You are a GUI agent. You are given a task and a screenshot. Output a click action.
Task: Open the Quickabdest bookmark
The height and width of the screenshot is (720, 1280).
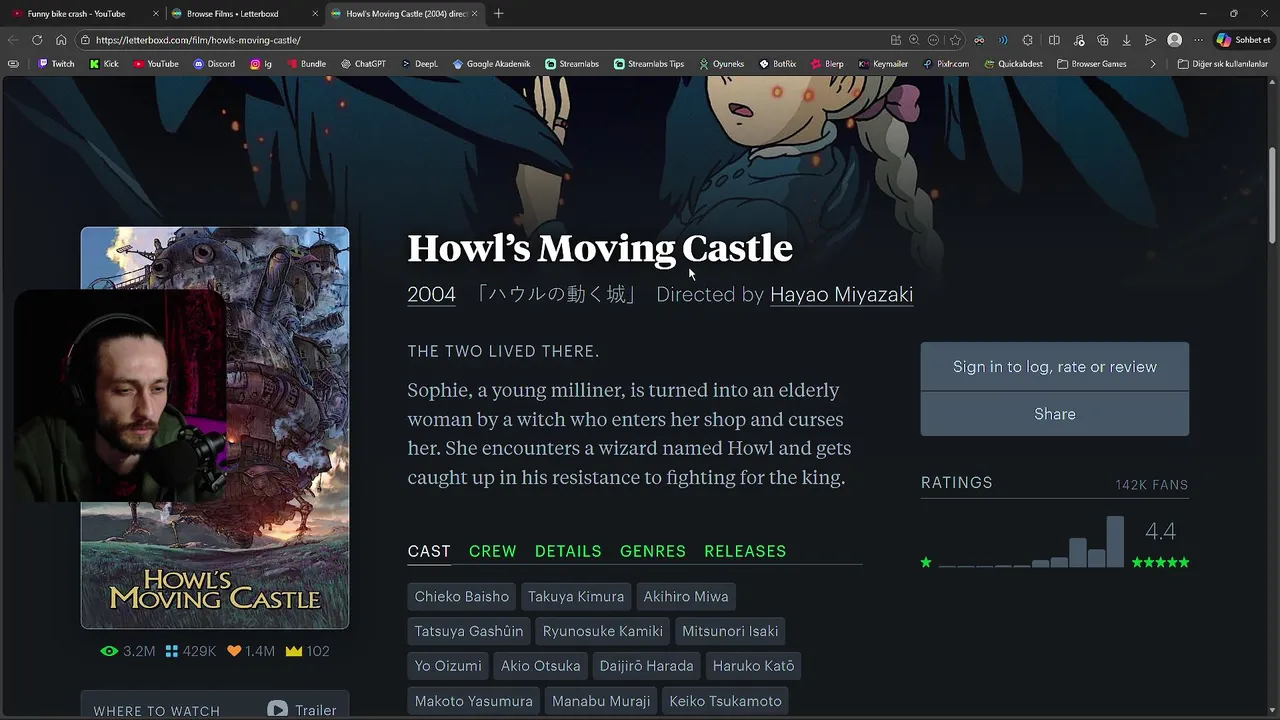click(x=1013, y=64)
